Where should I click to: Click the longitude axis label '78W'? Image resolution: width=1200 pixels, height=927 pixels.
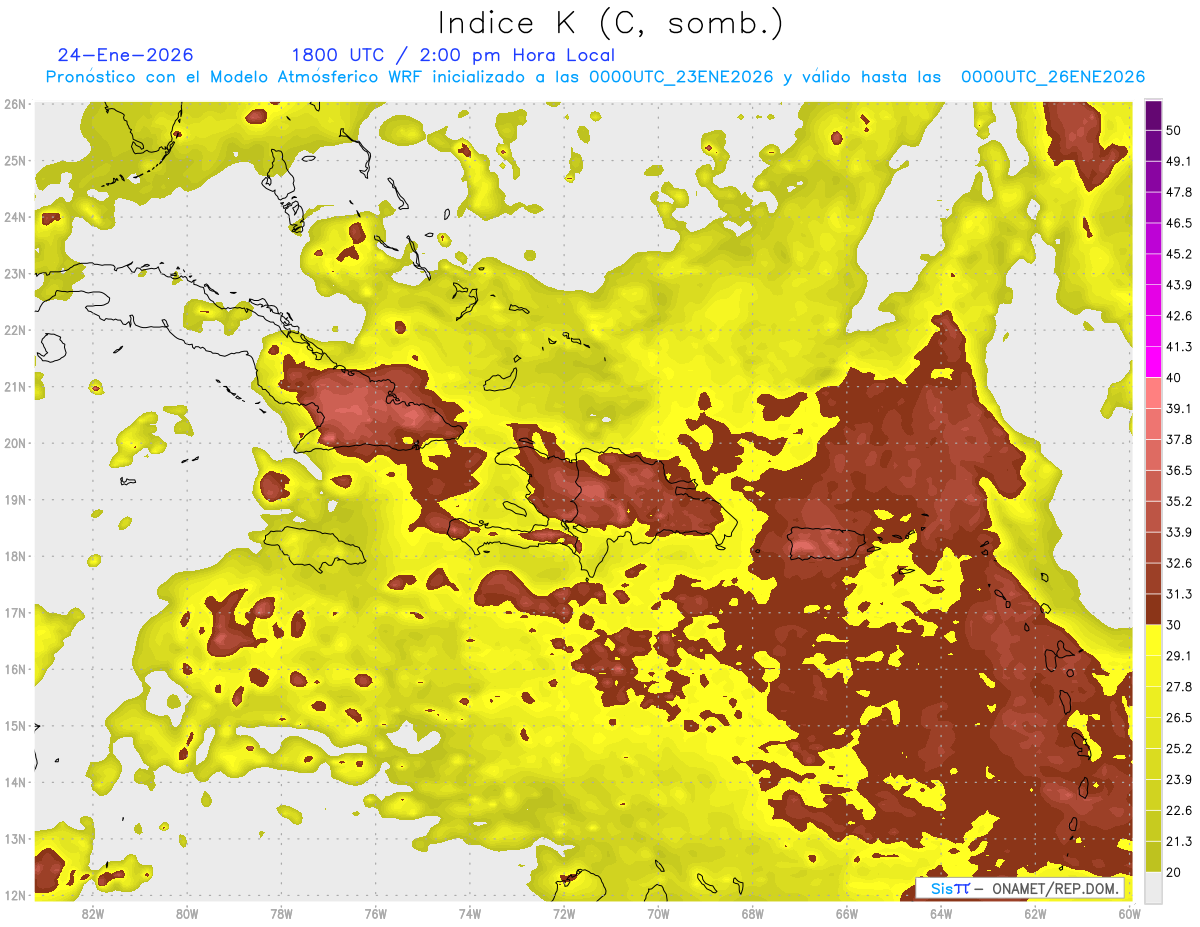(x=281, y=914)
